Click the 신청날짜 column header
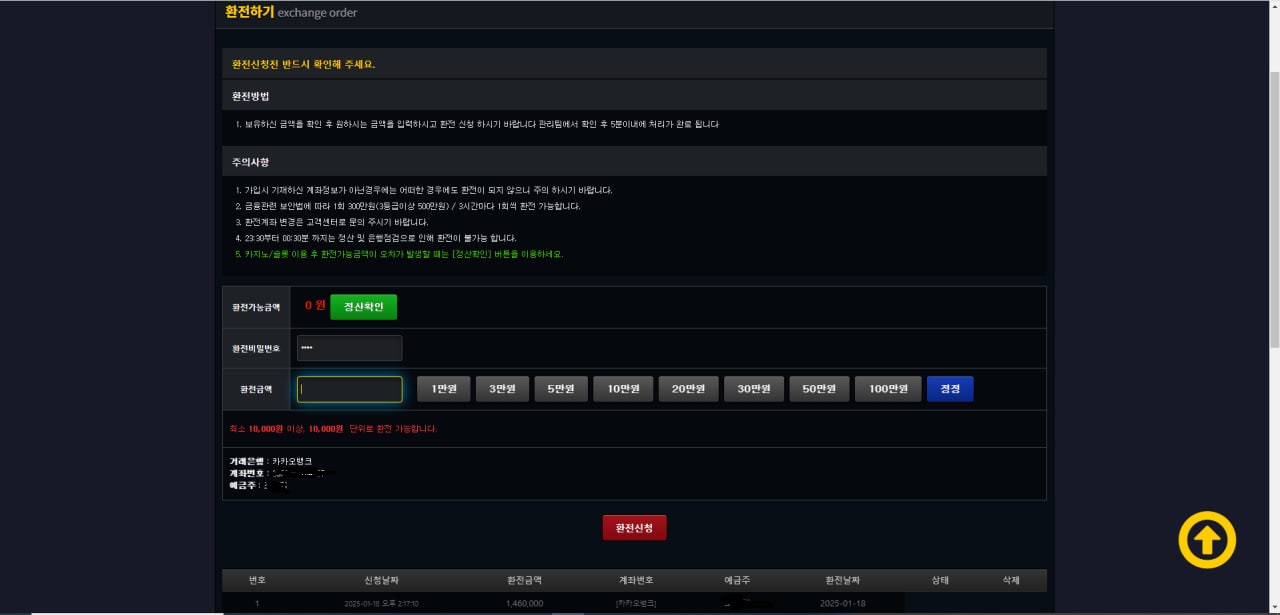 381,580
